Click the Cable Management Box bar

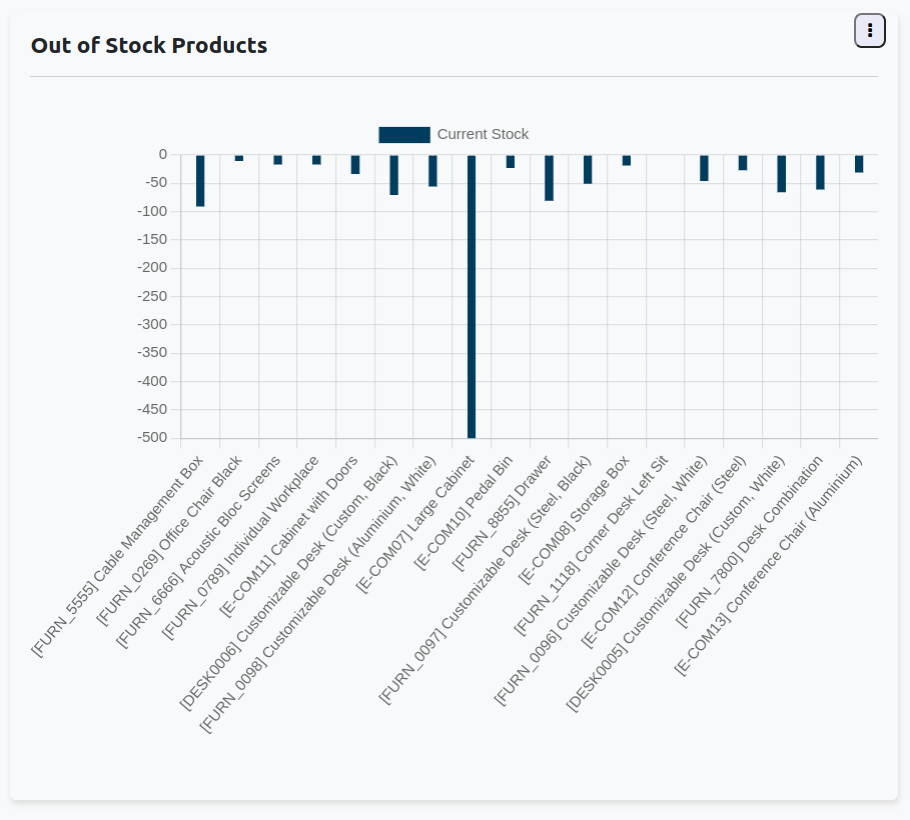(x=200, y=181)
